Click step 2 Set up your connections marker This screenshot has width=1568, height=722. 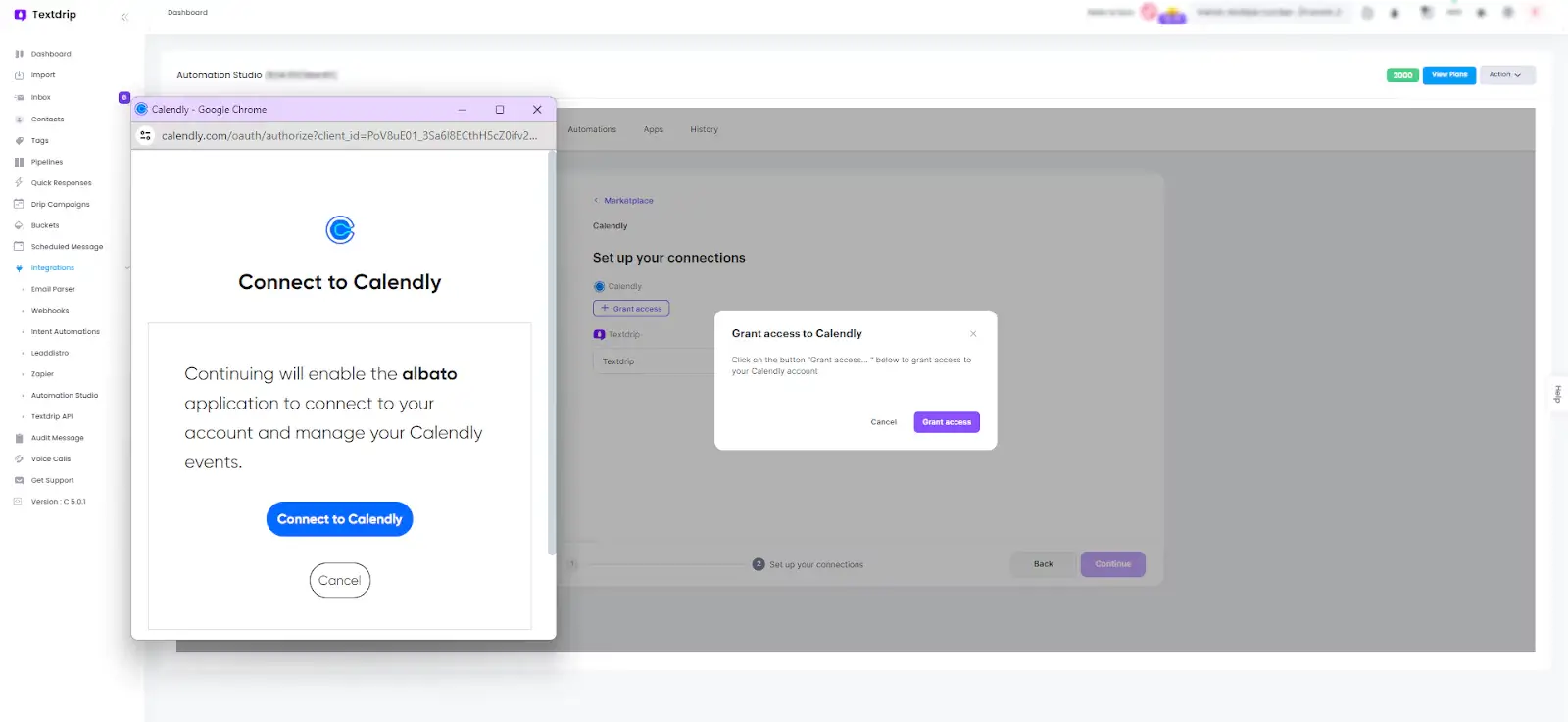click(759, 564)
